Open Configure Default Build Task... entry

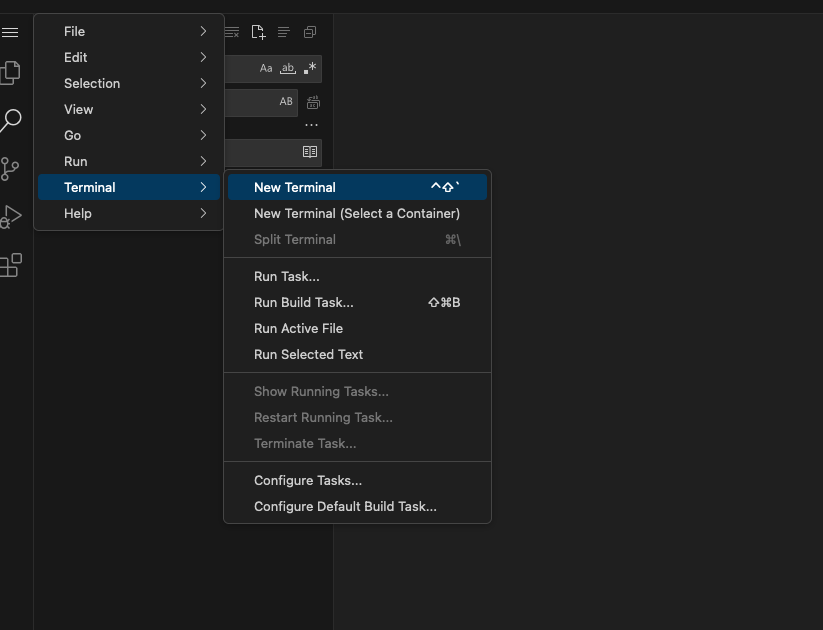[357, 507]
